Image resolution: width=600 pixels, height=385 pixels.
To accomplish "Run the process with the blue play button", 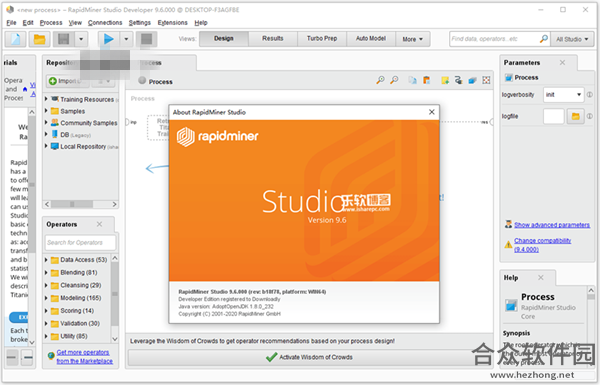I will [109, 39].
